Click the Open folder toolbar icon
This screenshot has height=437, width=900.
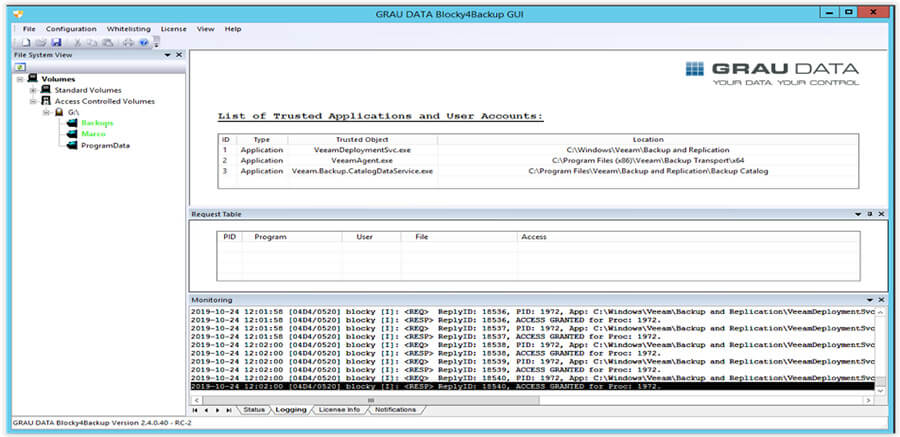click(x=41, y=42)
